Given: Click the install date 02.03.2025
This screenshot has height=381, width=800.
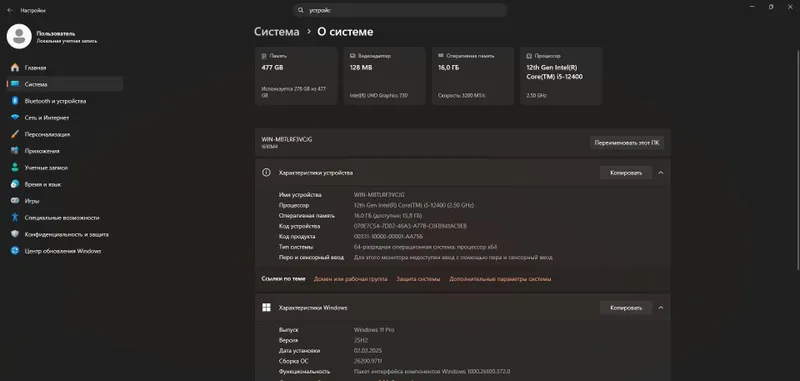Looking at the screenshot, I should click(x=368, y=351).
